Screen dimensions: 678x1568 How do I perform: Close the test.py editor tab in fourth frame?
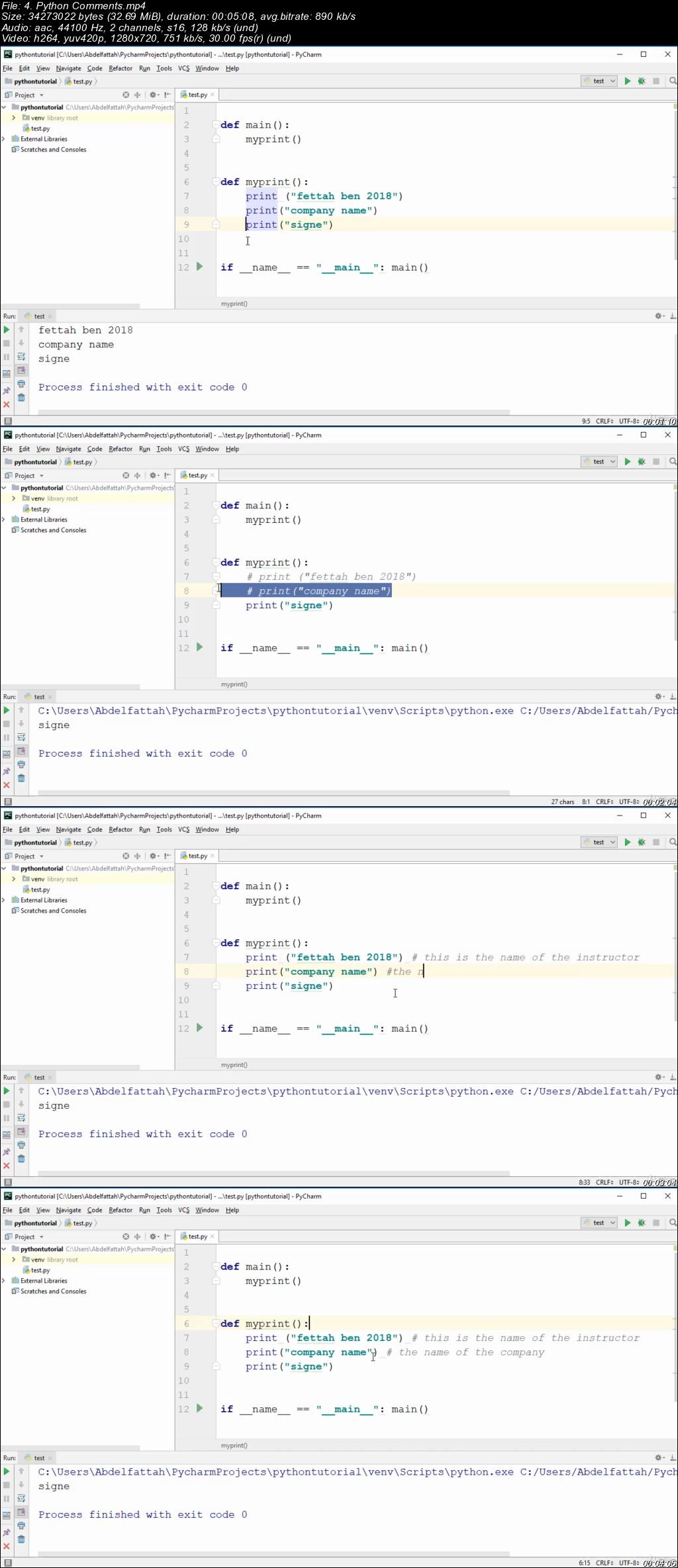click(x=213, y=1236)
